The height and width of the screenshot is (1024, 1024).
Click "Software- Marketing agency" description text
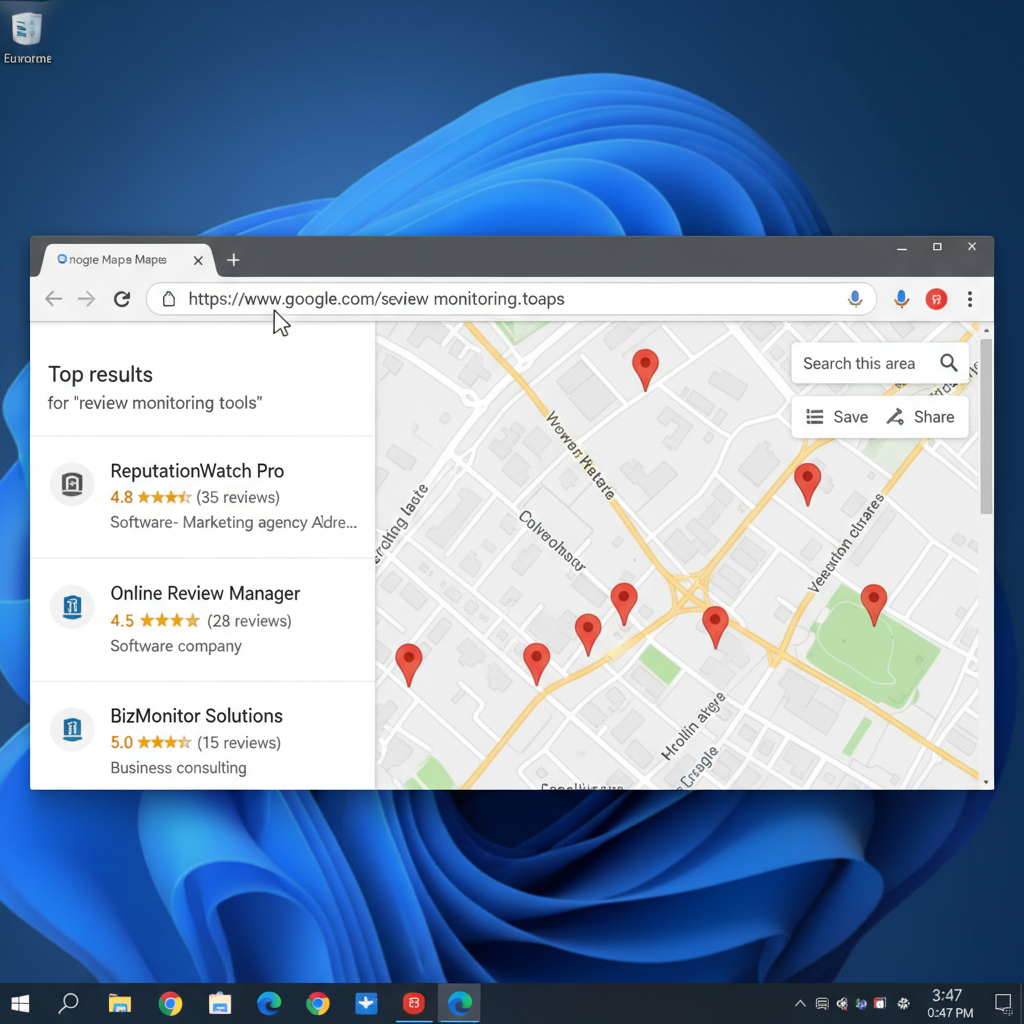coord(208,522)
